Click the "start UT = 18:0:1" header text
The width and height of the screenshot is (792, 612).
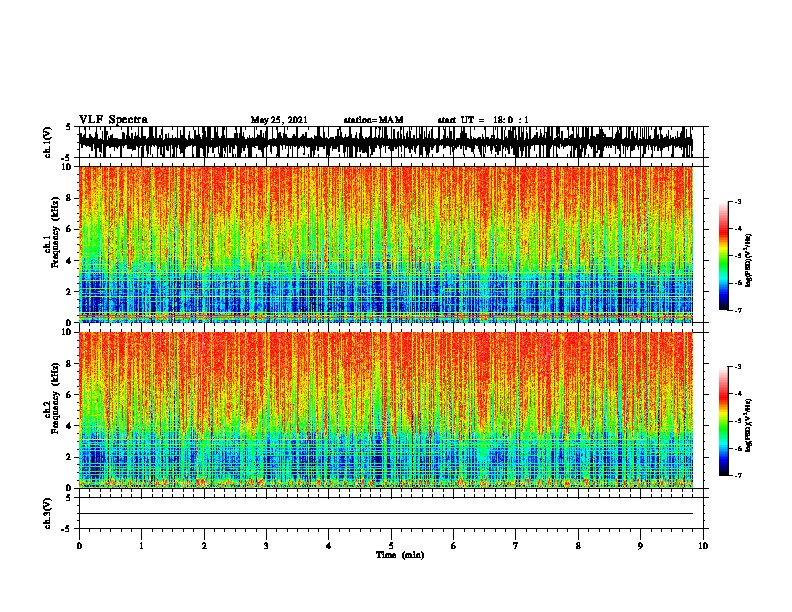coord(483,120)
